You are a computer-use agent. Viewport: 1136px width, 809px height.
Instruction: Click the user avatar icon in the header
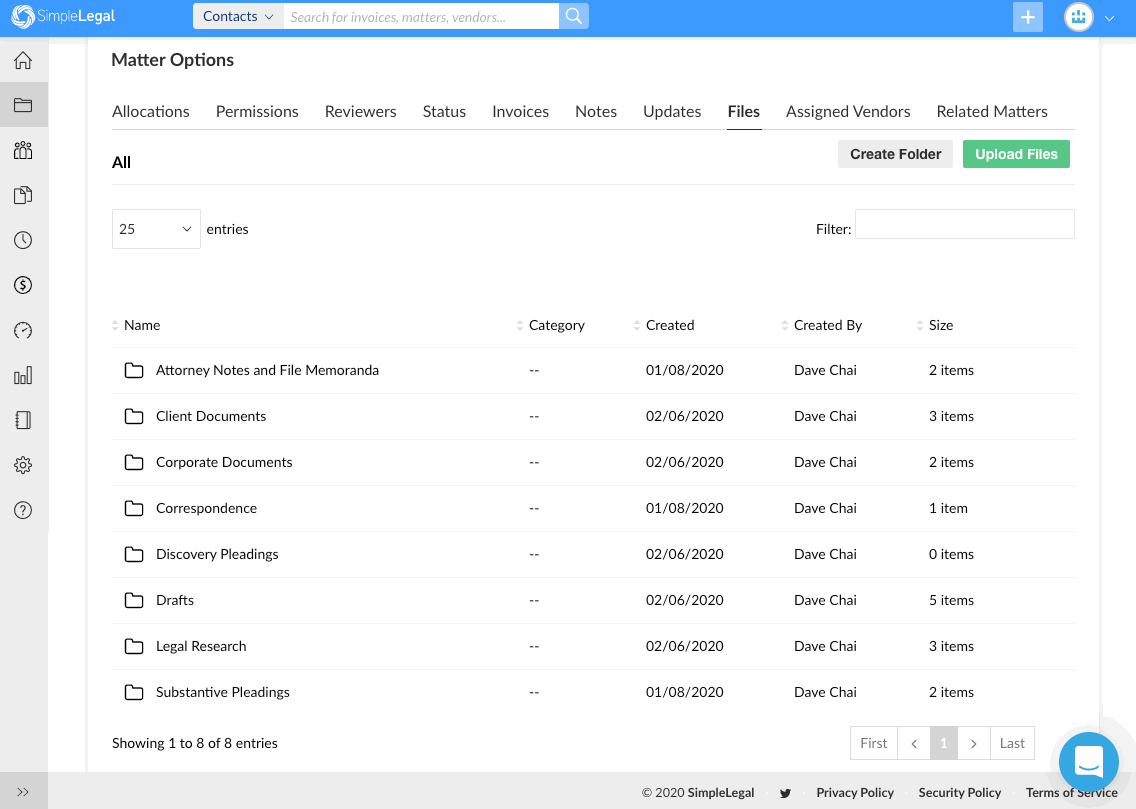click(1078, 17)
